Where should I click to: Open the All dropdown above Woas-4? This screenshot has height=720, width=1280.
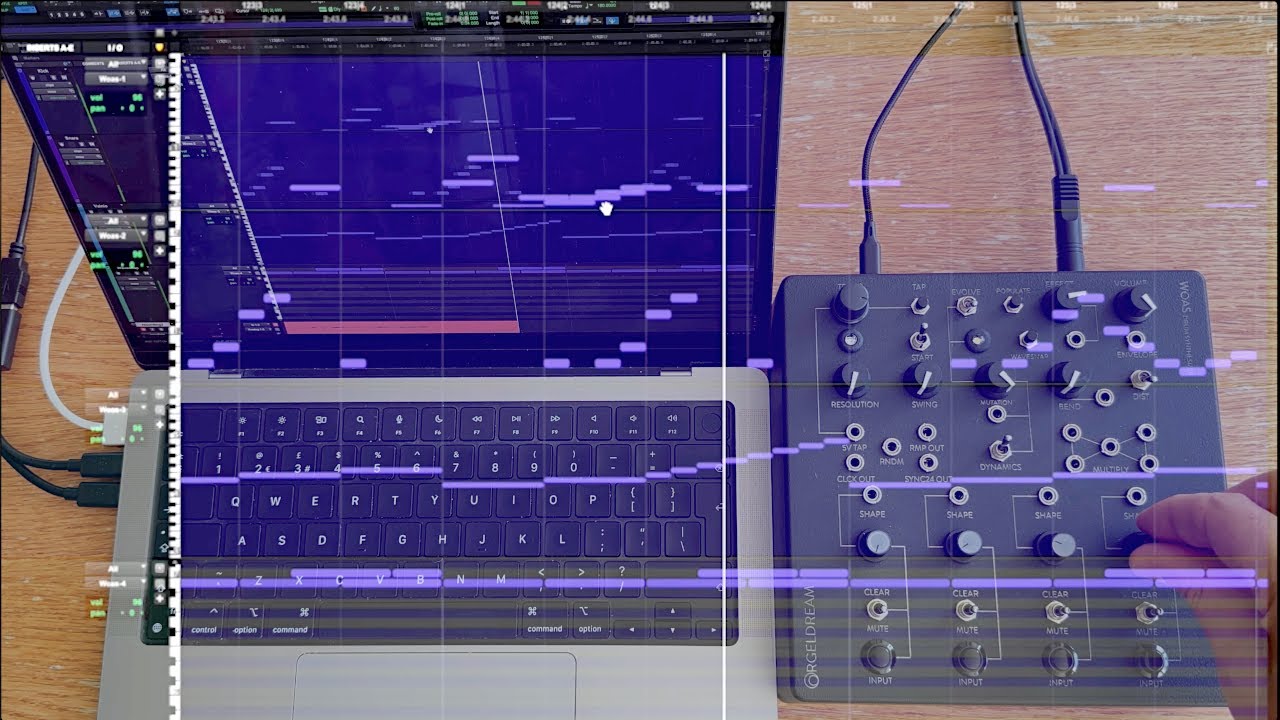(x=117, y=568)
